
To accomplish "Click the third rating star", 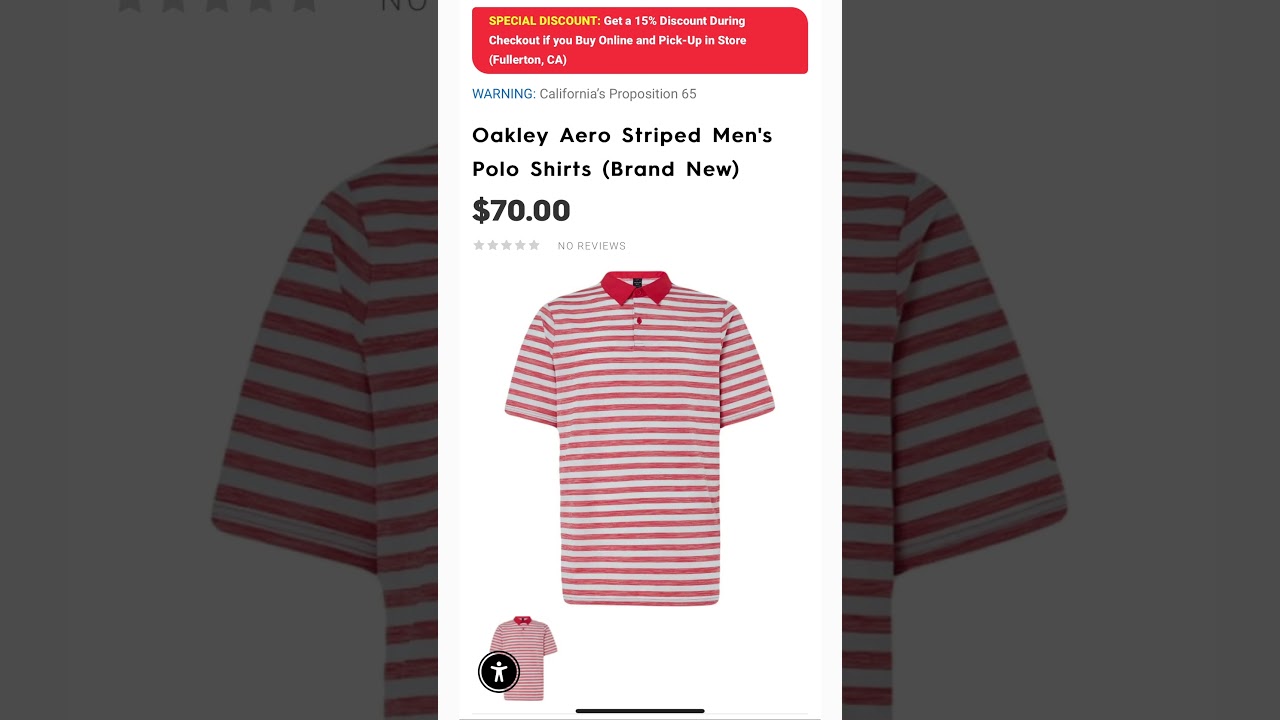I will coord(506,245).
